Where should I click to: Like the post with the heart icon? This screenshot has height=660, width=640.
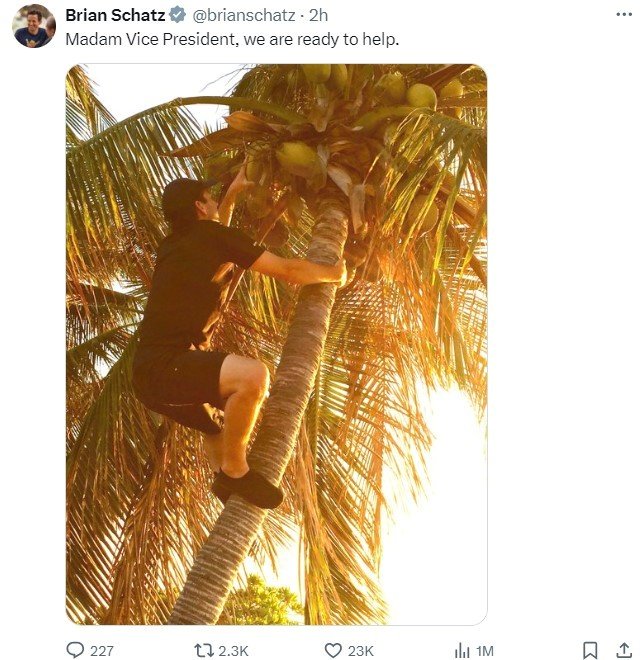(333, 650)
